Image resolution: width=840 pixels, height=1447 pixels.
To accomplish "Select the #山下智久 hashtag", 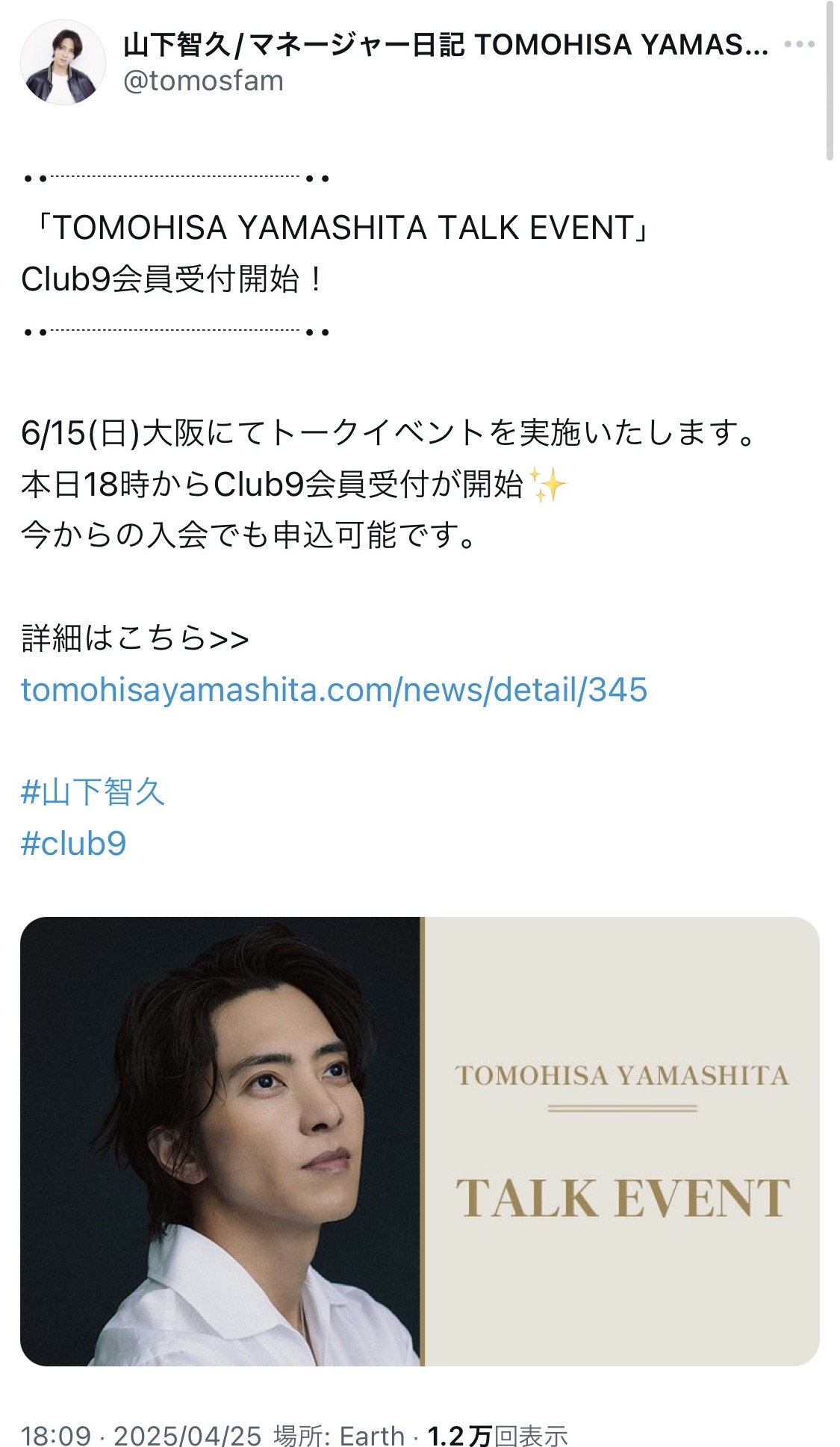I will [93, 791].
